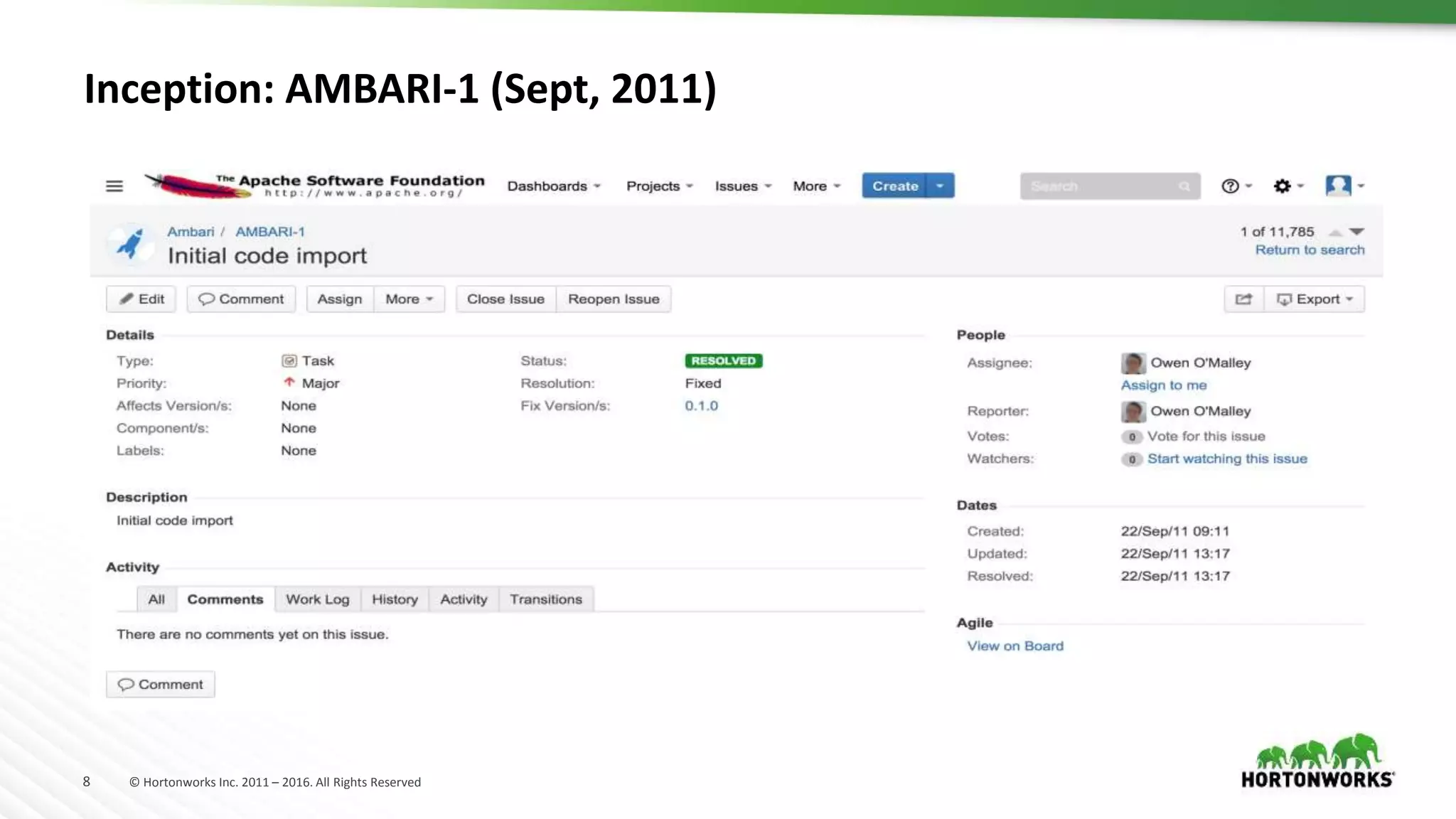
Task: Click the votes count badge
Action: click(1132, 437)
